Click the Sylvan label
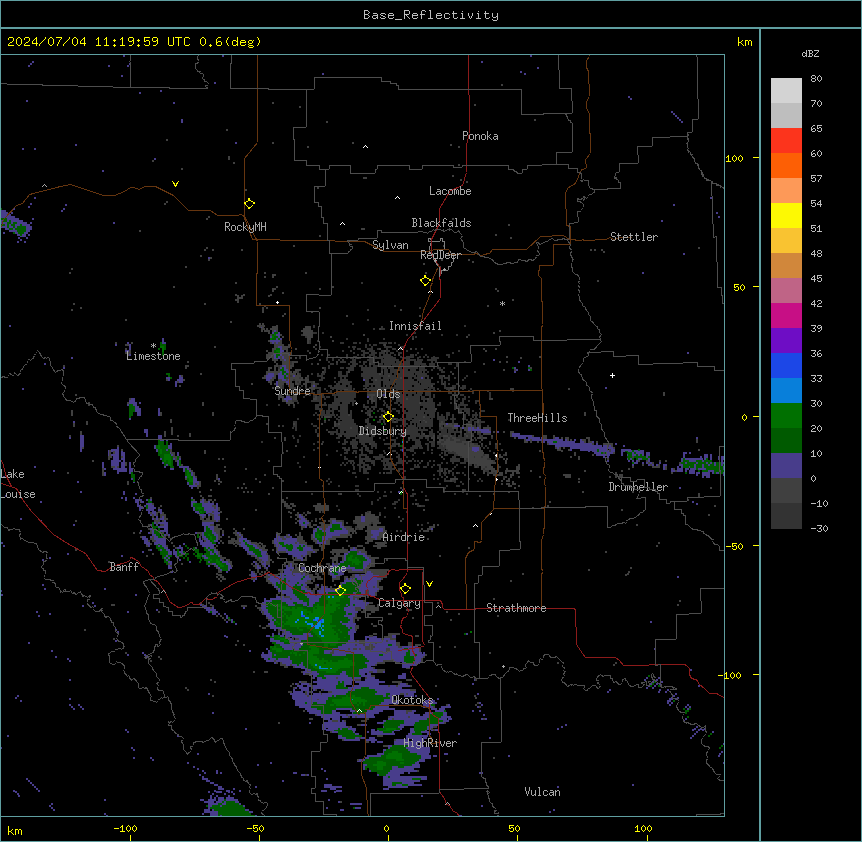 point(390,245)
